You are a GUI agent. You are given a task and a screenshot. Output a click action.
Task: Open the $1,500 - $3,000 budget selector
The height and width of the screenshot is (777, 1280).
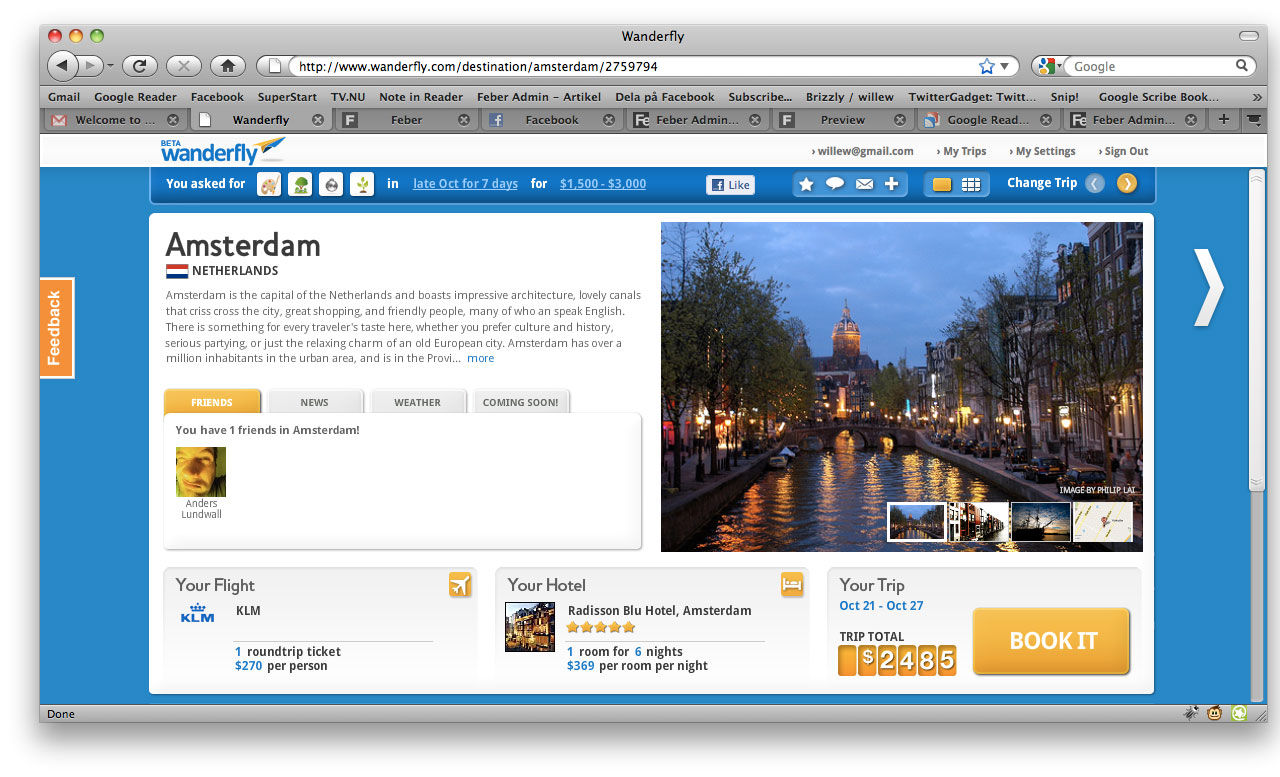point(602,184)
